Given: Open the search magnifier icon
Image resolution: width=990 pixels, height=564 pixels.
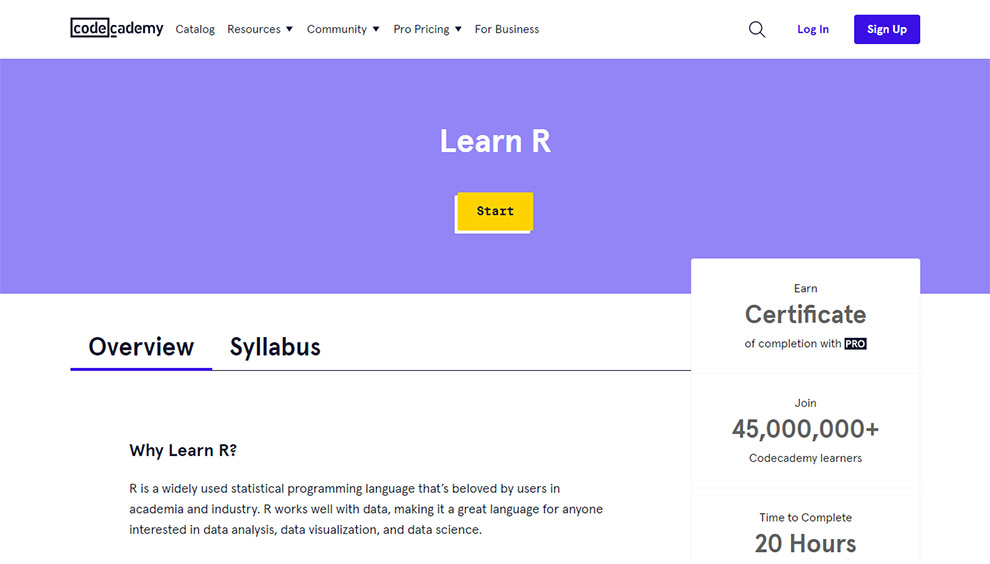Looking at the screenshot, I should coord(756,30).
